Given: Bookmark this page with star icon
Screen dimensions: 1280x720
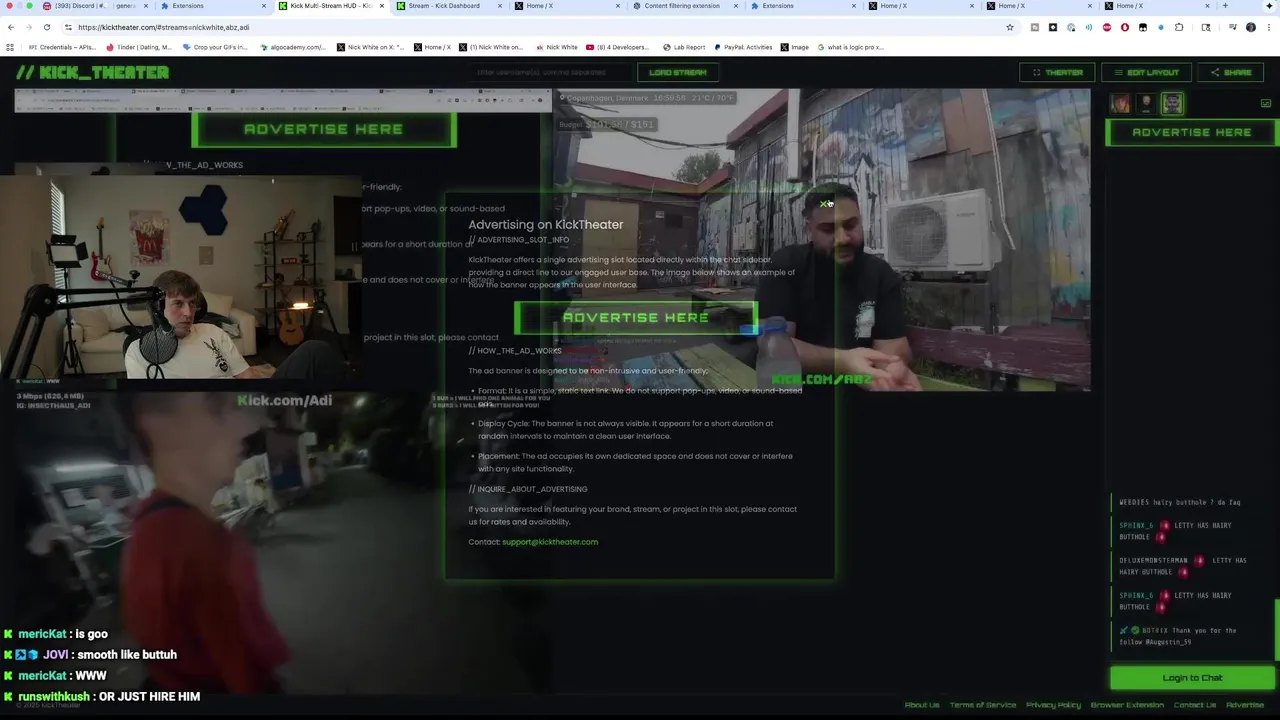Looking at the screenshot, I should point(1009,27).
